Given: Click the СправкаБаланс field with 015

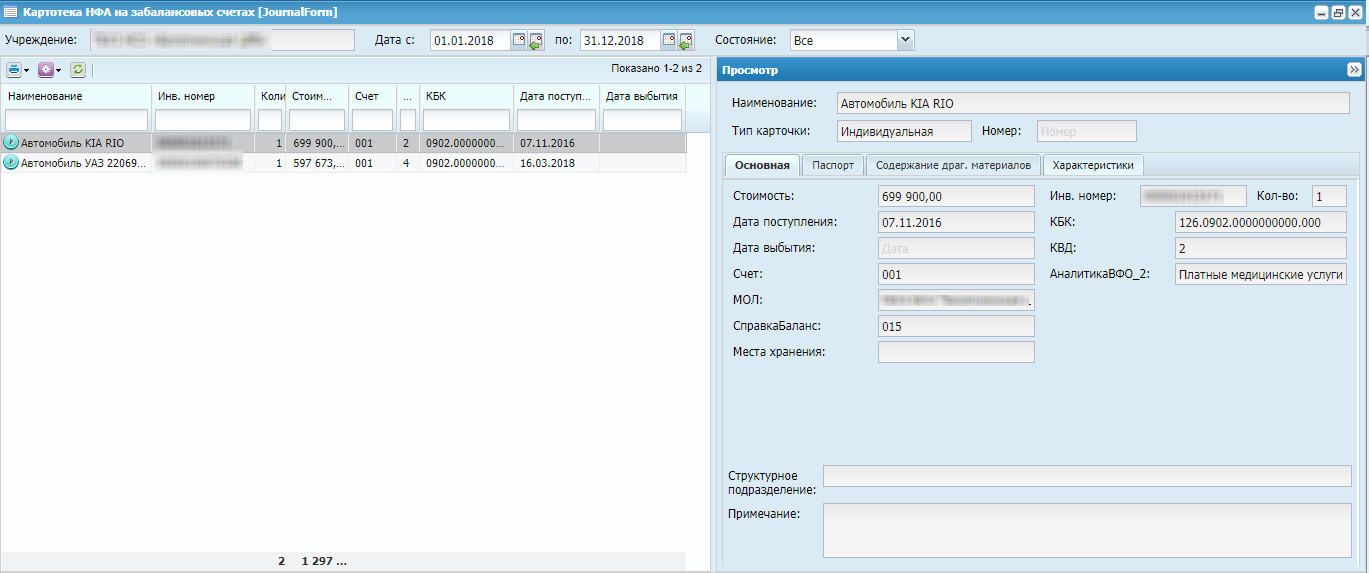Looking at the screenshot, I should (956, 326).
